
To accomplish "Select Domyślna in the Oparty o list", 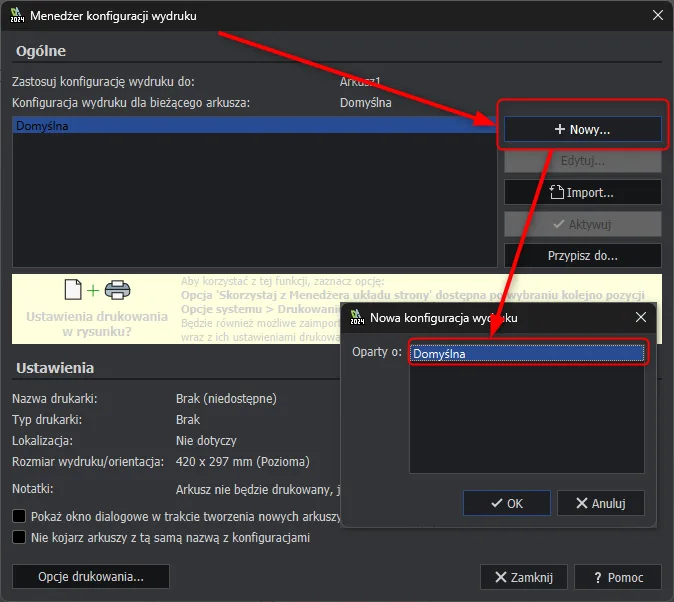I will (x=527, y=353).
